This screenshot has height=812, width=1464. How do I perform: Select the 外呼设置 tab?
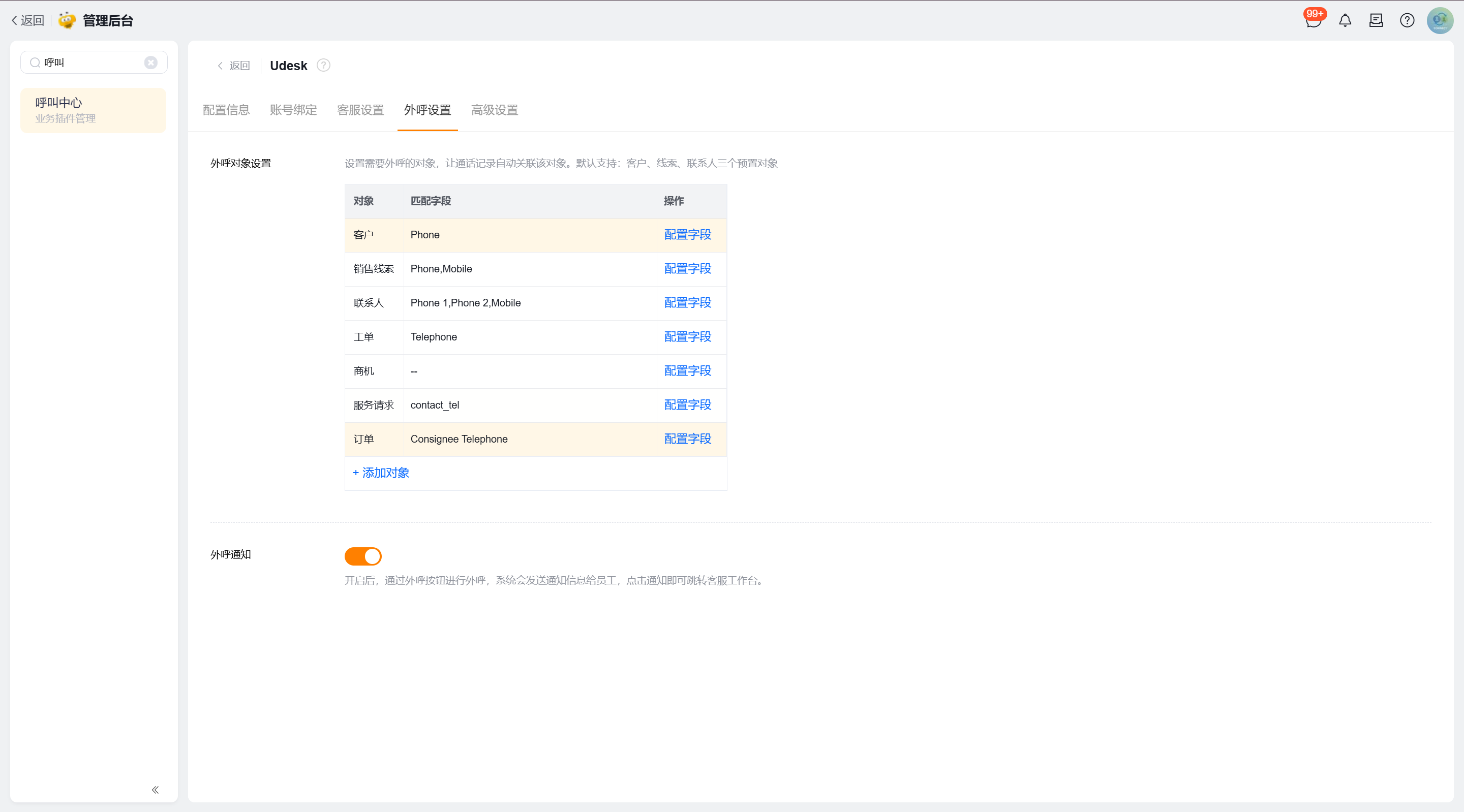pyautogui.click(x=428, y=110)
